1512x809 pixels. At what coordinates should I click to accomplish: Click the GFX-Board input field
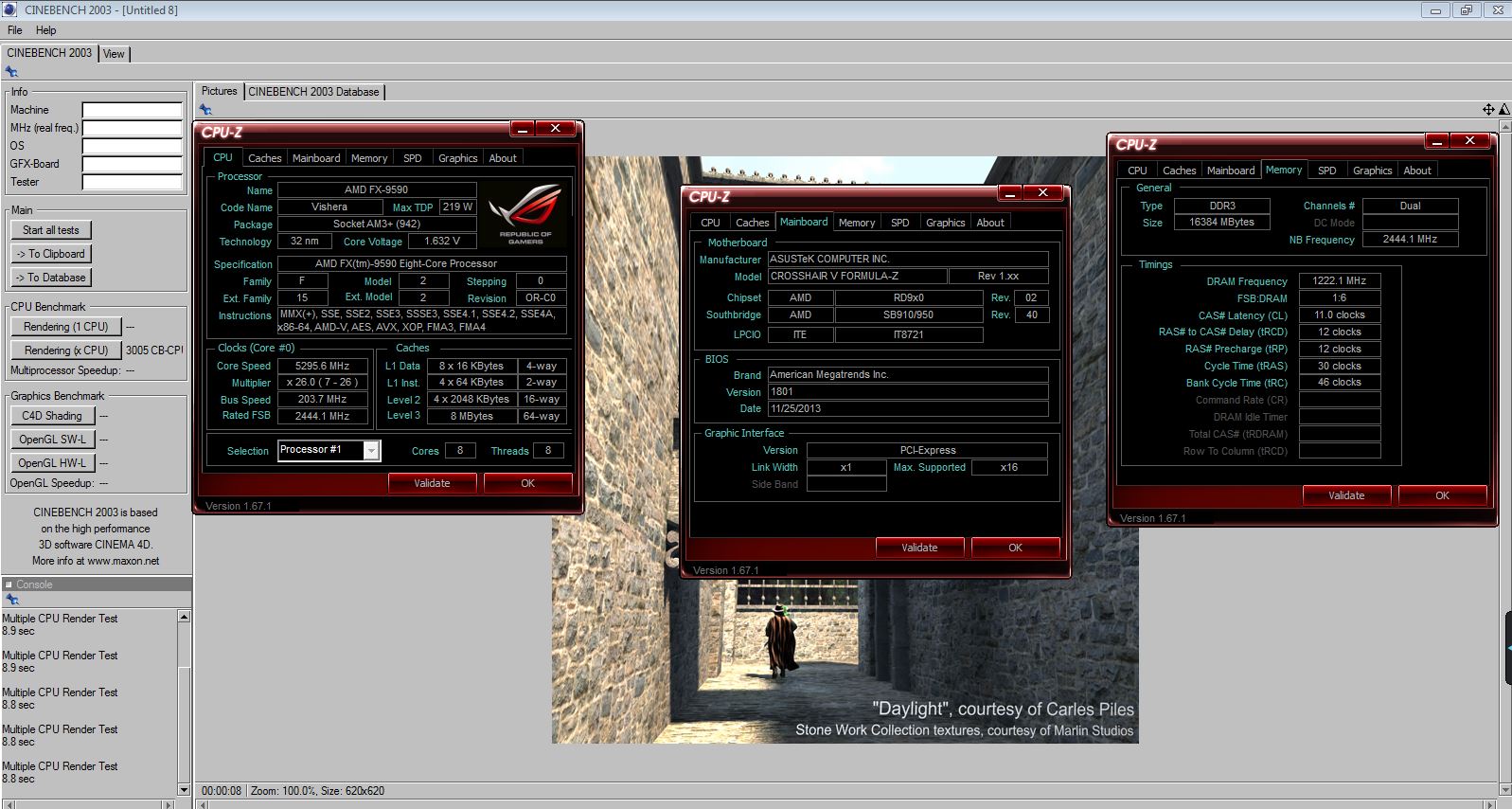tap(132, 164)
